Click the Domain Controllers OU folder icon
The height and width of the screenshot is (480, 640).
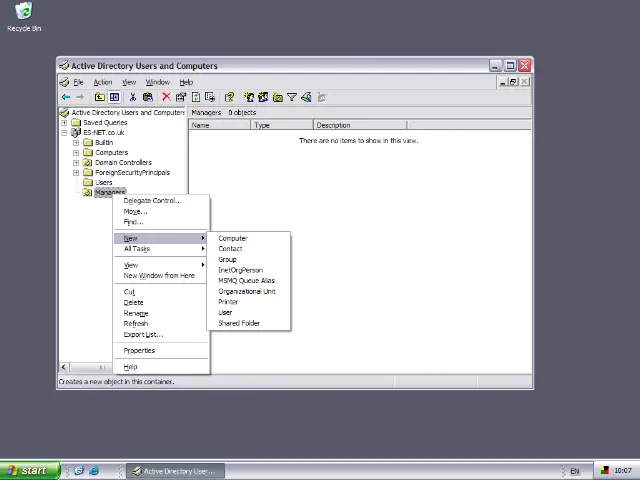(x=88, y=162)
